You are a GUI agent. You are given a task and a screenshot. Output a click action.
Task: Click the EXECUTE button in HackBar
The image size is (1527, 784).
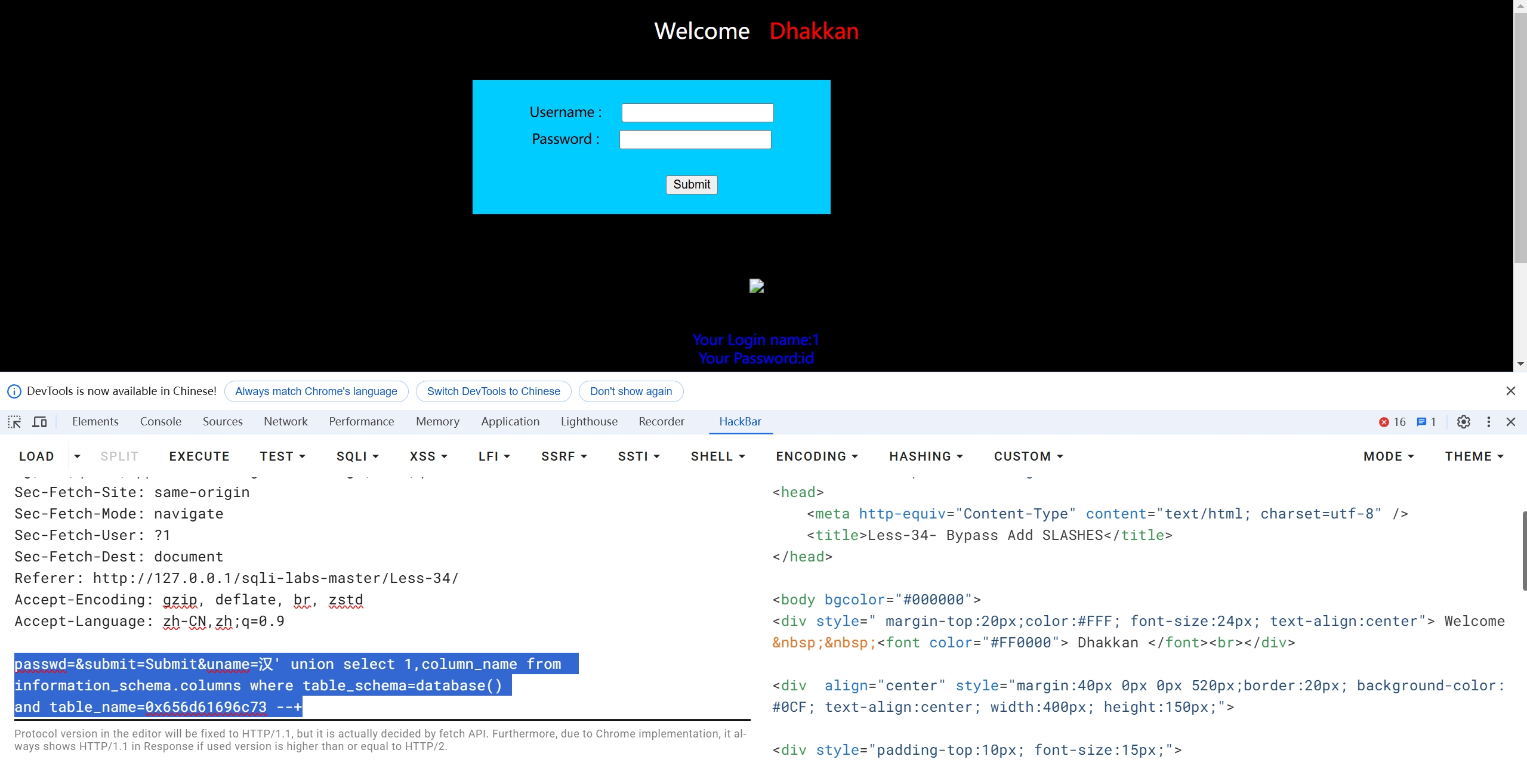pyautogui.click(x=199, y=456)
